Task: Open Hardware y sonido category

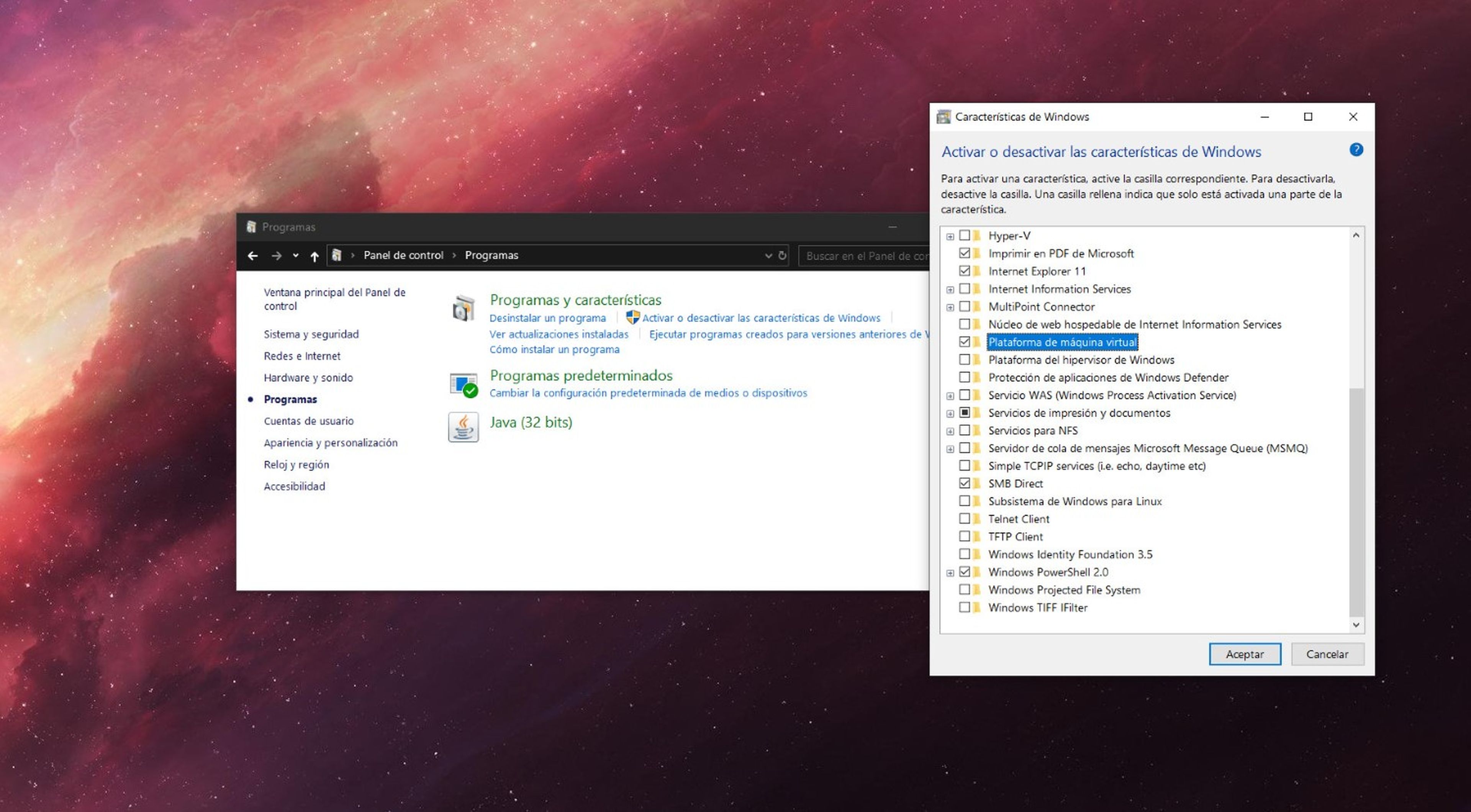Action: 308,377
